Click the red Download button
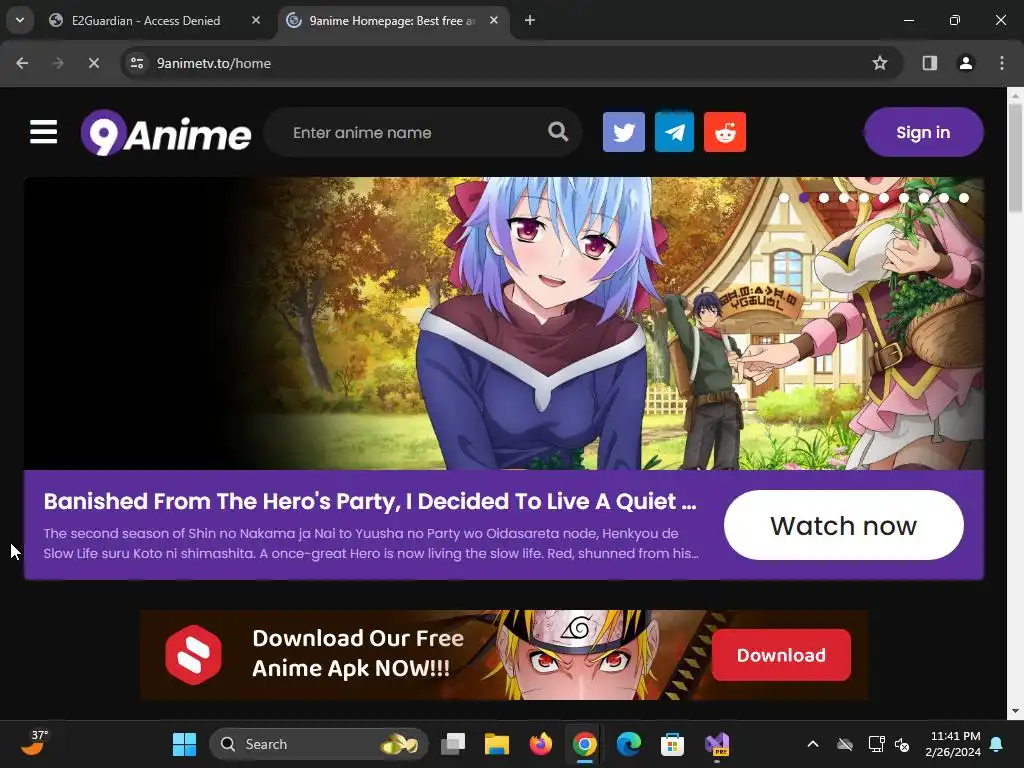Viewport: 1024px width, 768px height. click(x=781, y=655)
